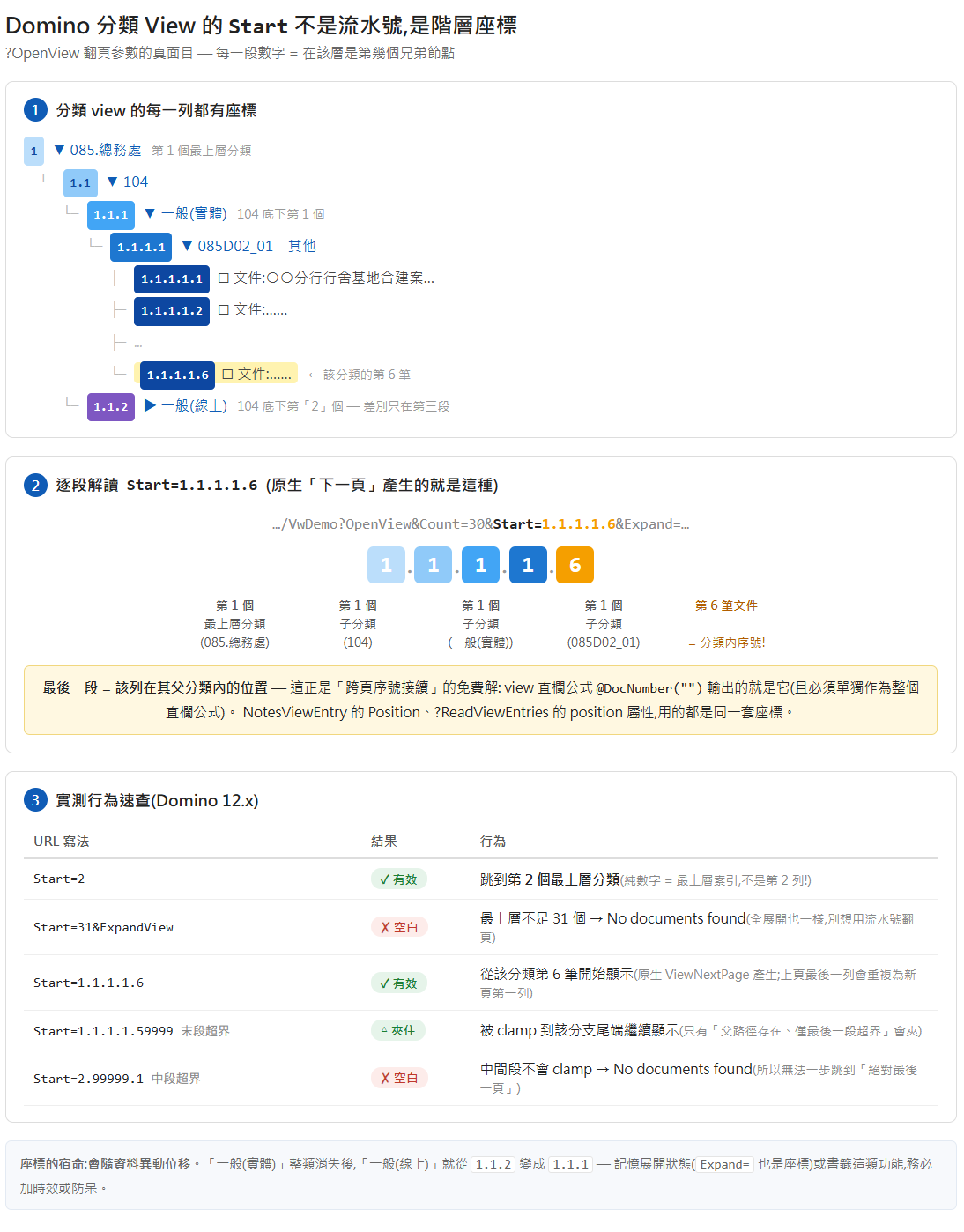This screenshot has height=1232, width=964.
Task: Click the digit box above 最上層分類 (085.總務處)
Action: (x=386, y=565)
